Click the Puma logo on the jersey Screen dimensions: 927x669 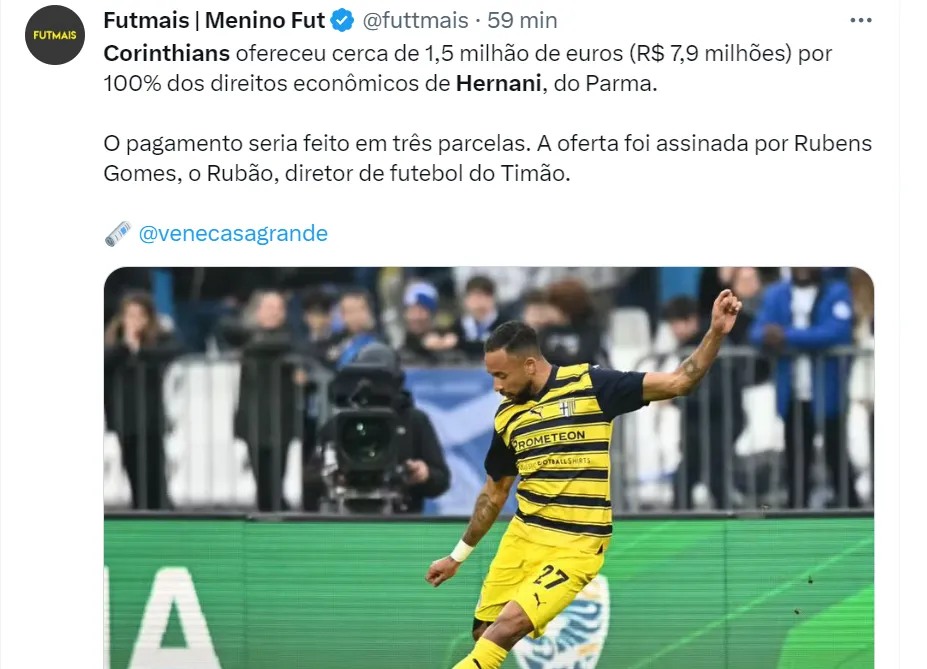tap(536, 412)
